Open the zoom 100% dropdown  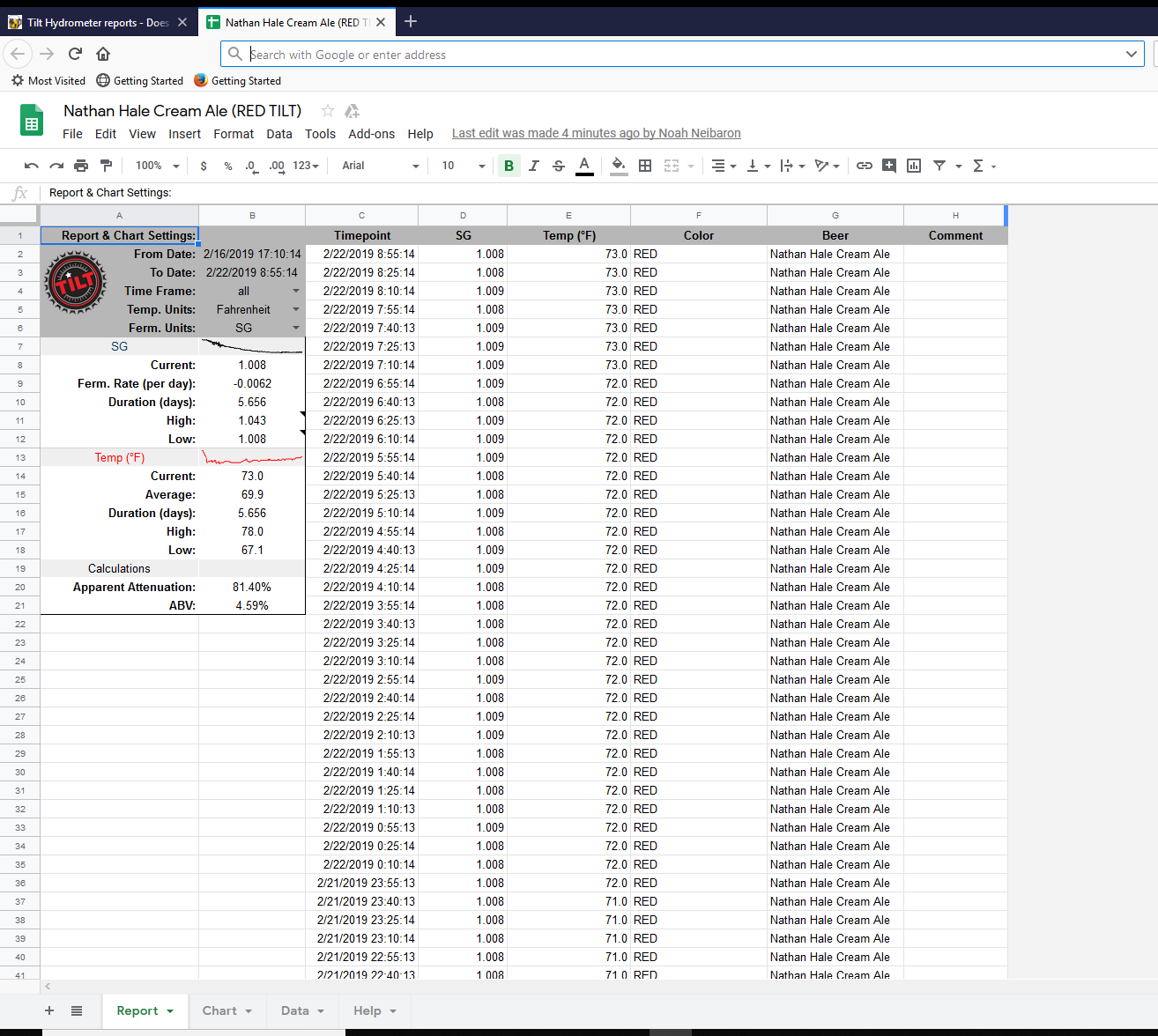[x=157, y=166]
